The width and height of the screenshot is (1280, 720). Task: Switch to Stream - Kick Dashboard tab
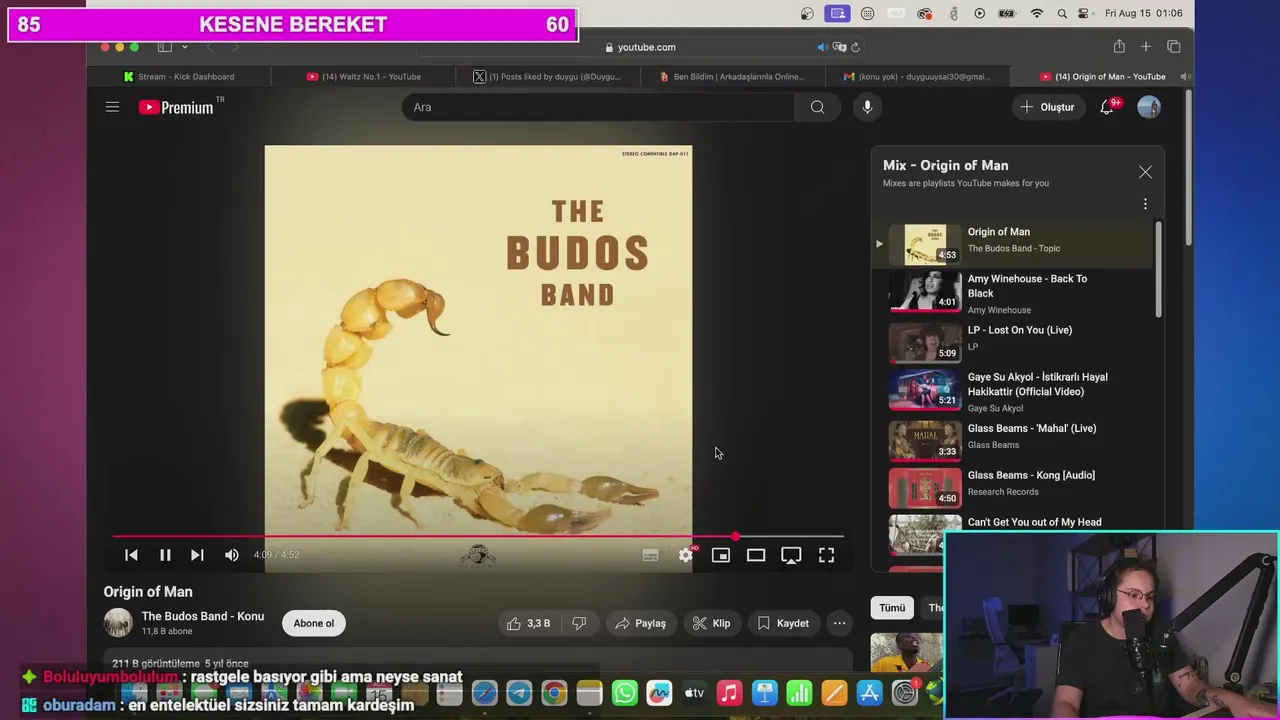(x=179, y=76)
